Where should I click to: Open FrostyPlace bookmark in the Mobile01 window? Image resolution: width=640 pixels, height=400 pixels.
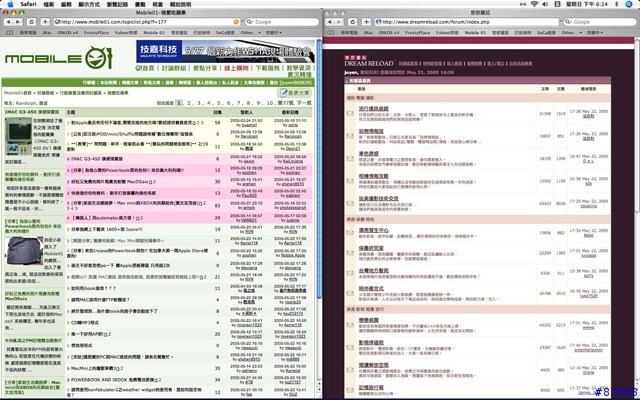click(96, 33)
